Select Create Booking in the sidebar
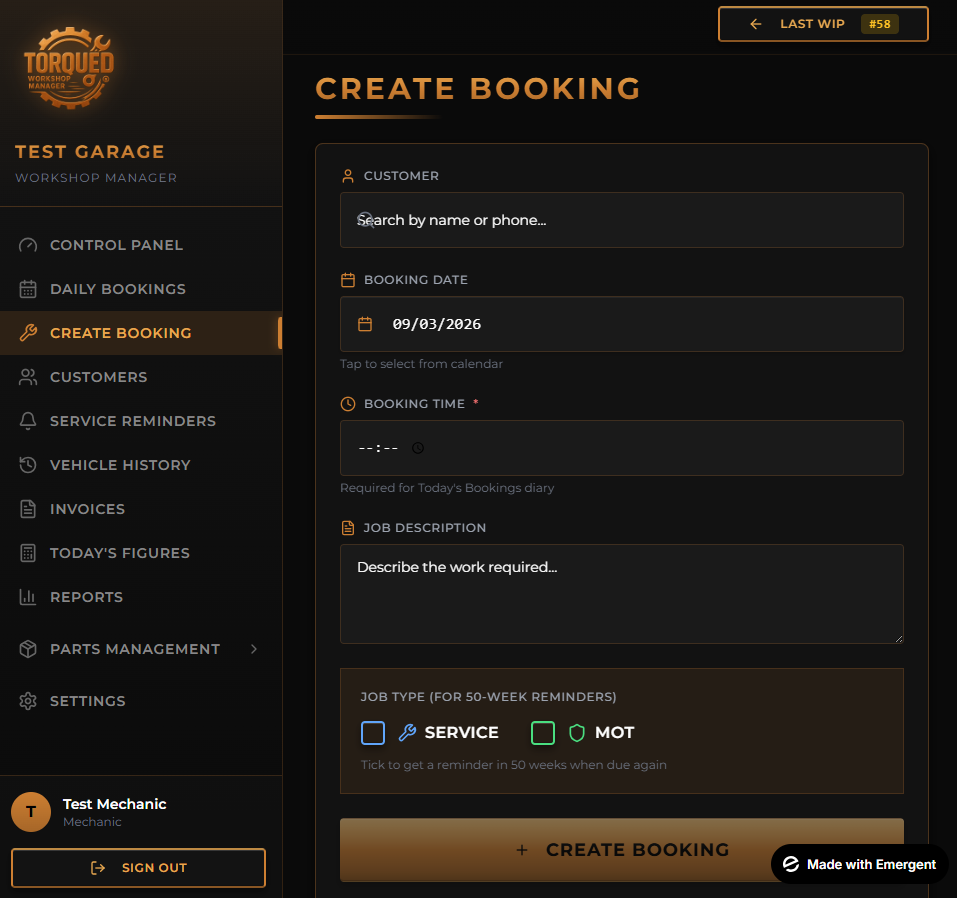The width and height of the screenshot is (957, 898). (x=120, y=333)
